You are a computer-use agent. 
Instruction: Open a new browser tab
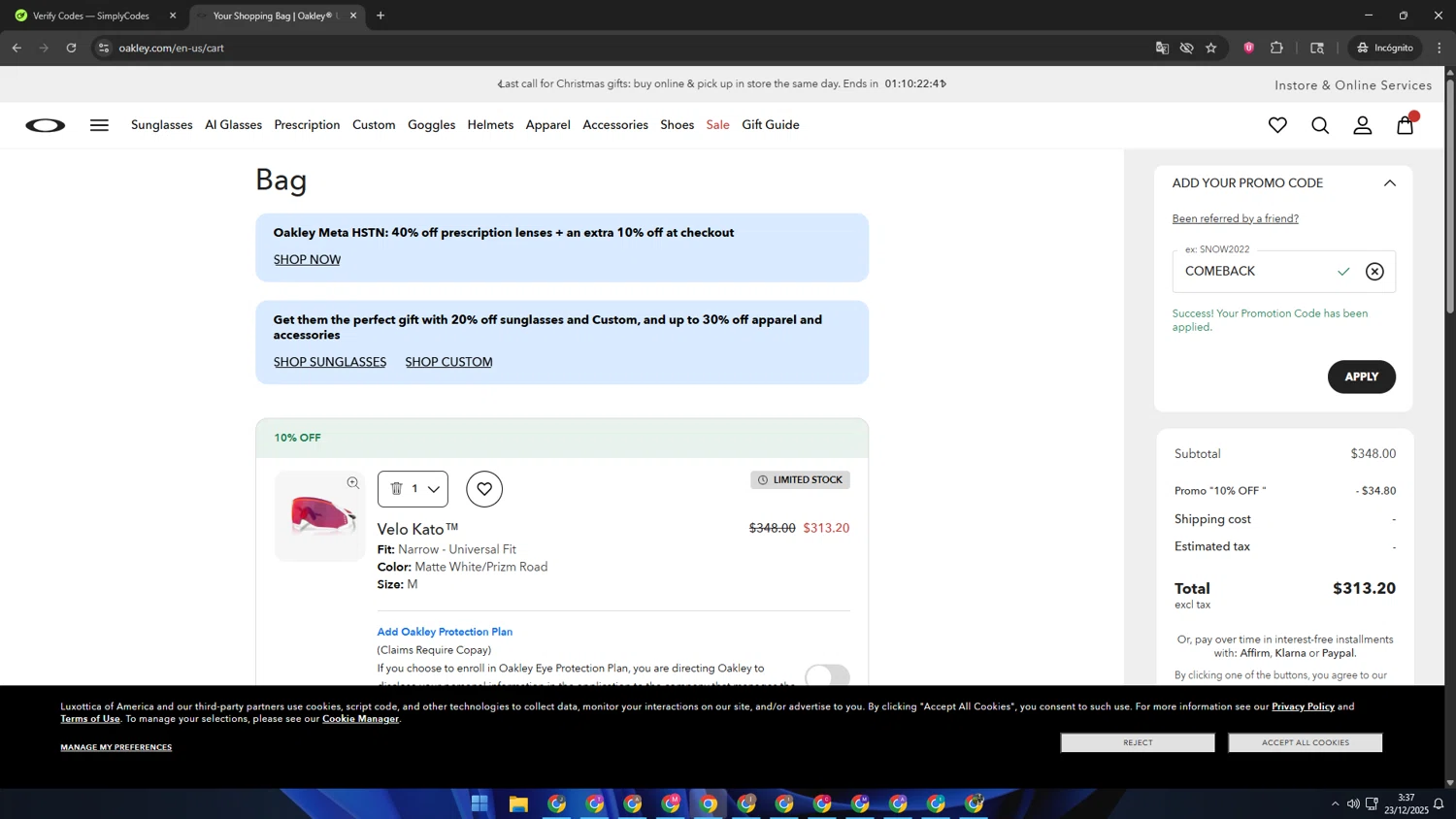(x=381, y=16)
